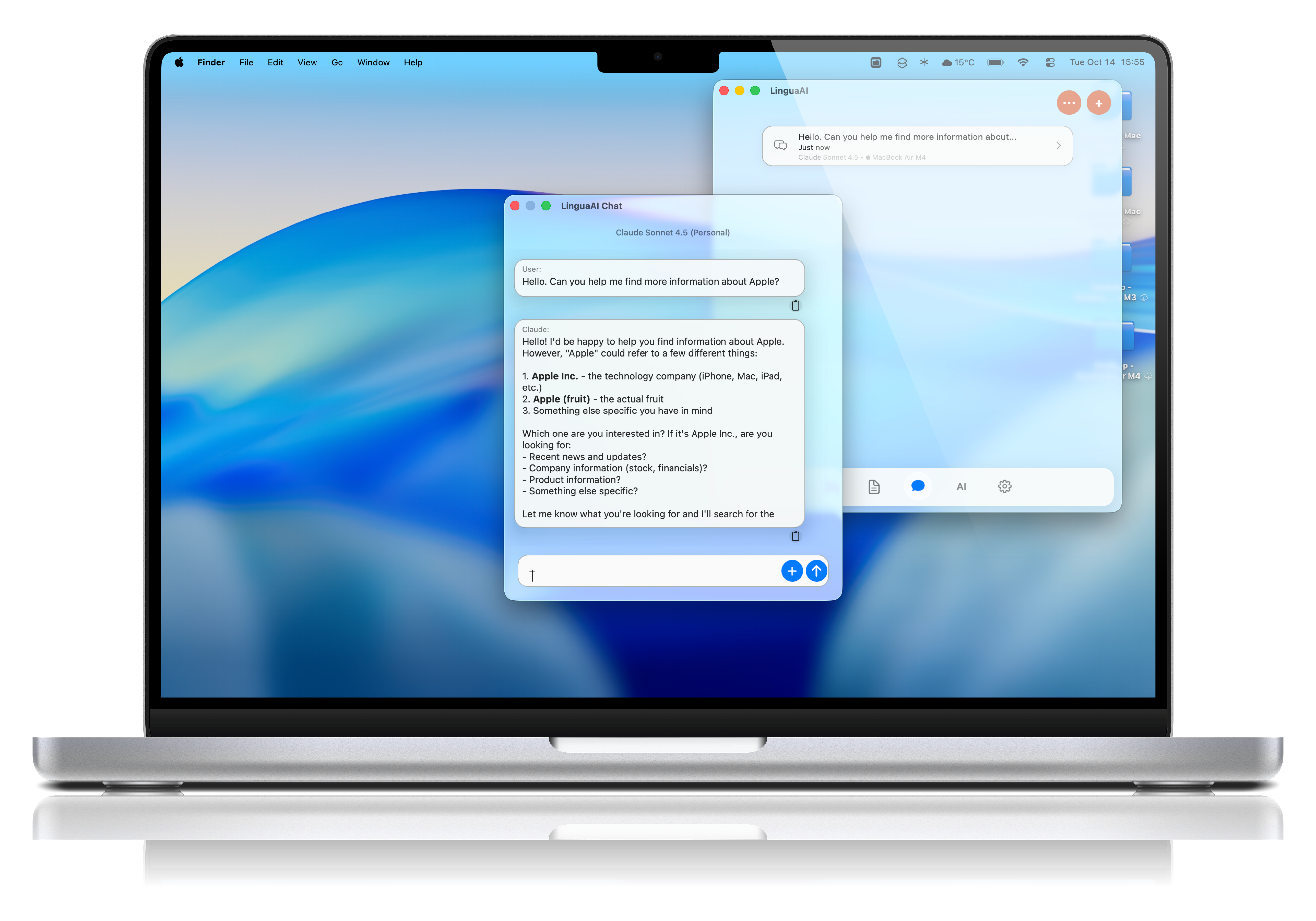
Task: Click the battery indicator in the menu bar
Action: 996,62
